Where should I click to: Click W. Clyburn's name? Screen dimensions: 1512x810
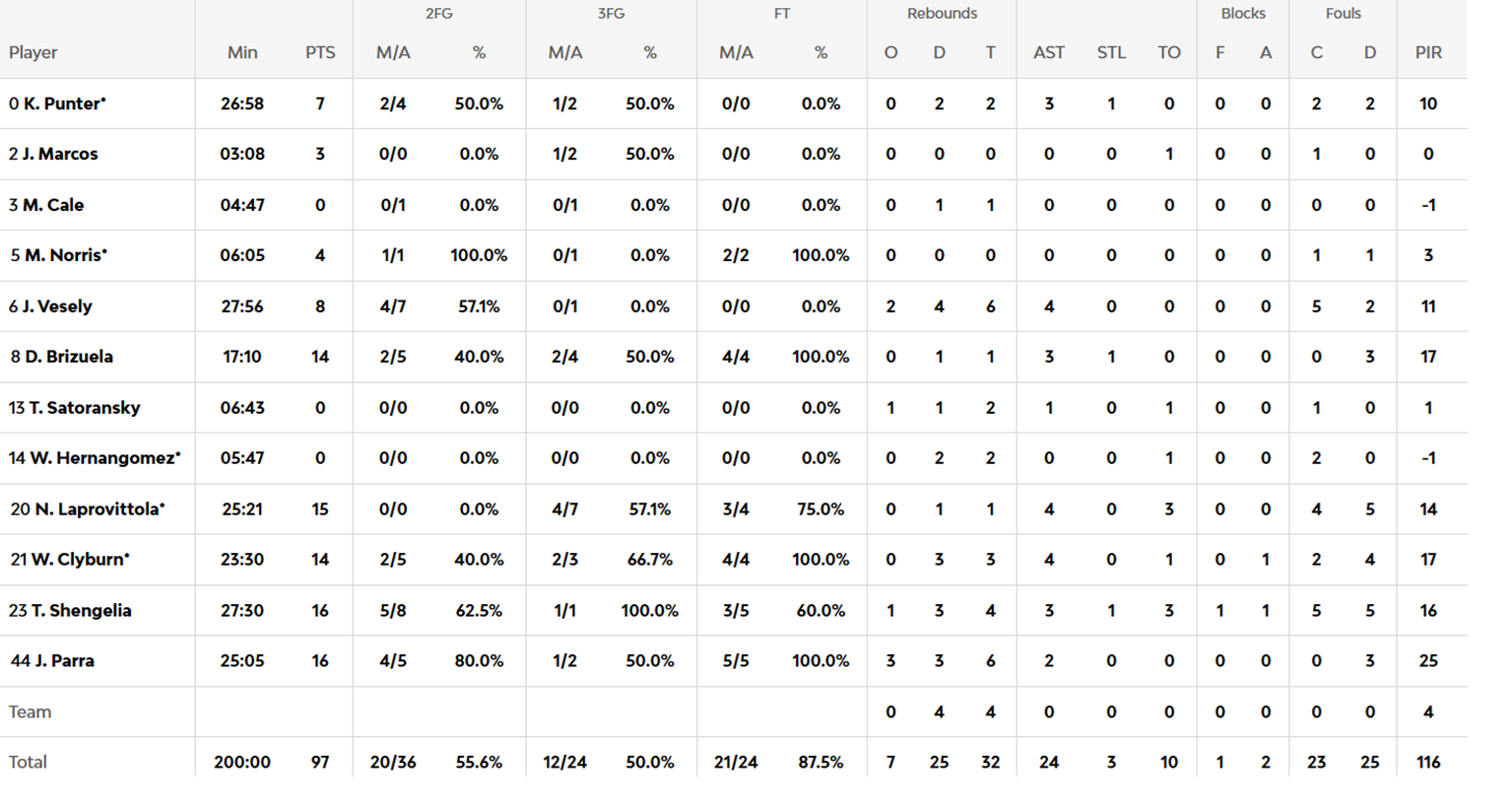pyautogui.click(x=80, y=560)
